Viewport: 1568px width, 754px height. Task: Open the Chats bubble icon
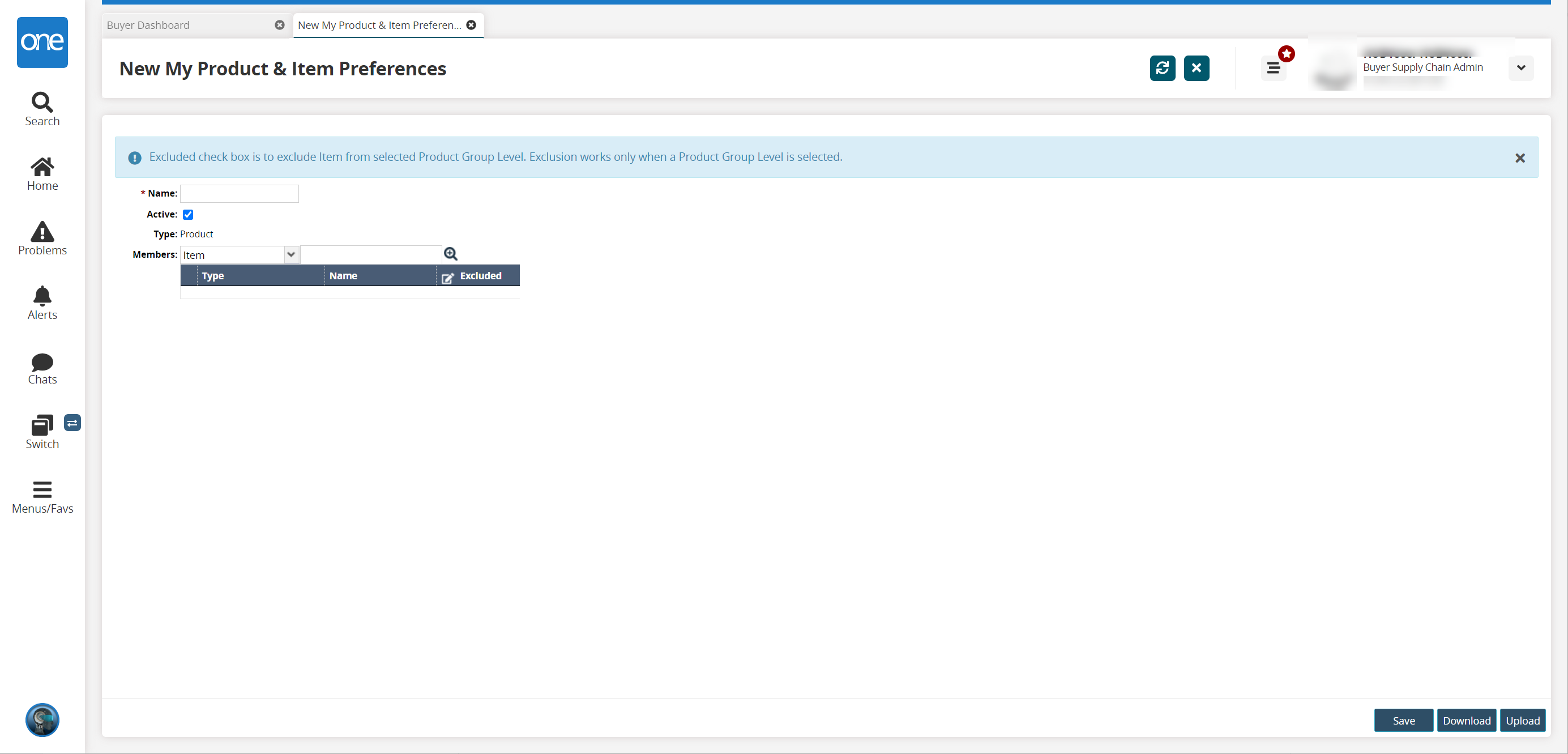42,362
